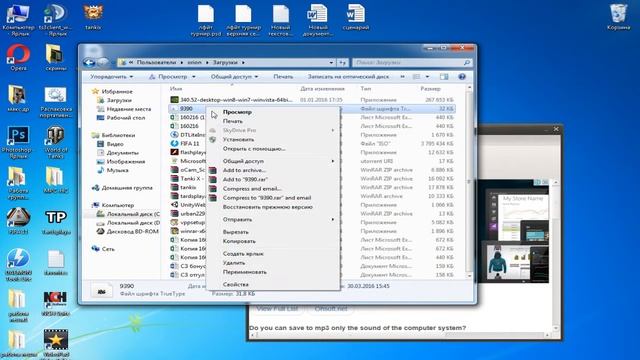Choose Переименовать in the context menu
Image resolution: width=640 pixels, height=360 pixels.
pos(273,272)
